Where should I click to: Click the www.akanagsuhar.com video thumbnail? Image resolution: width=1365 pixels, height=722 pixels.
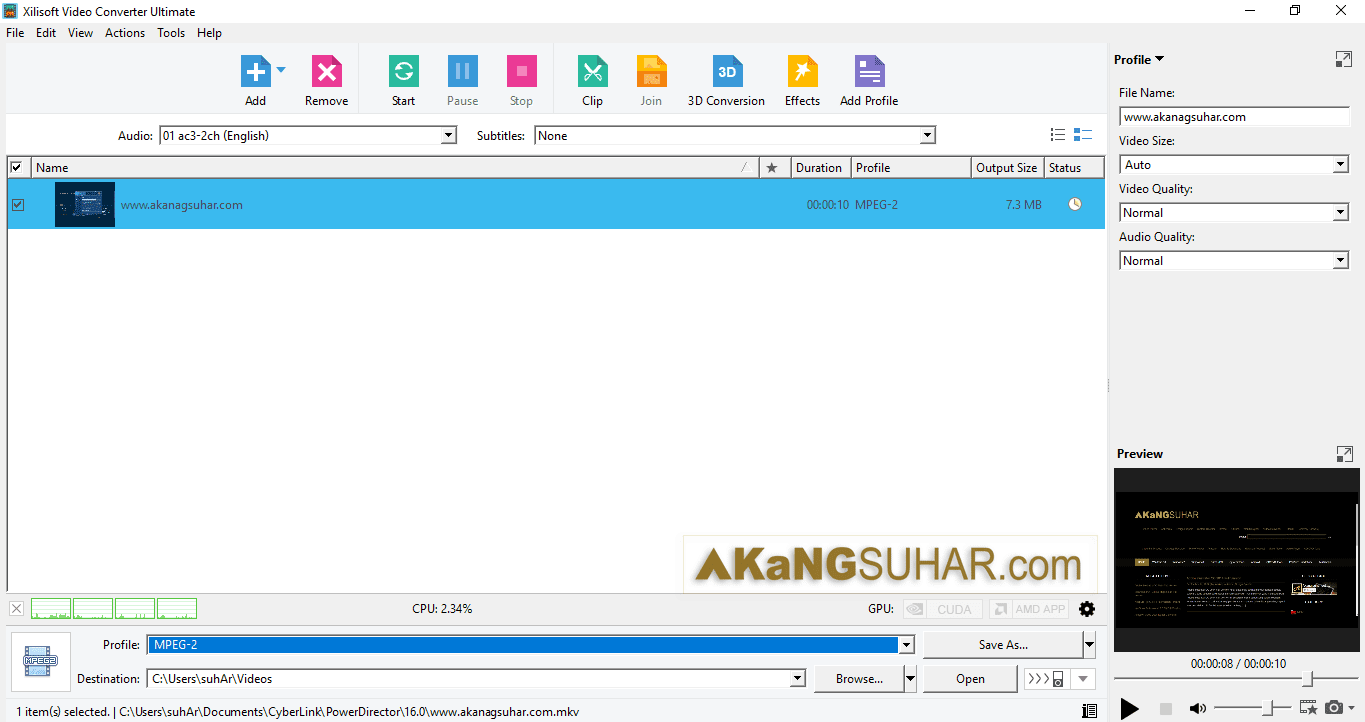(85, 204)
